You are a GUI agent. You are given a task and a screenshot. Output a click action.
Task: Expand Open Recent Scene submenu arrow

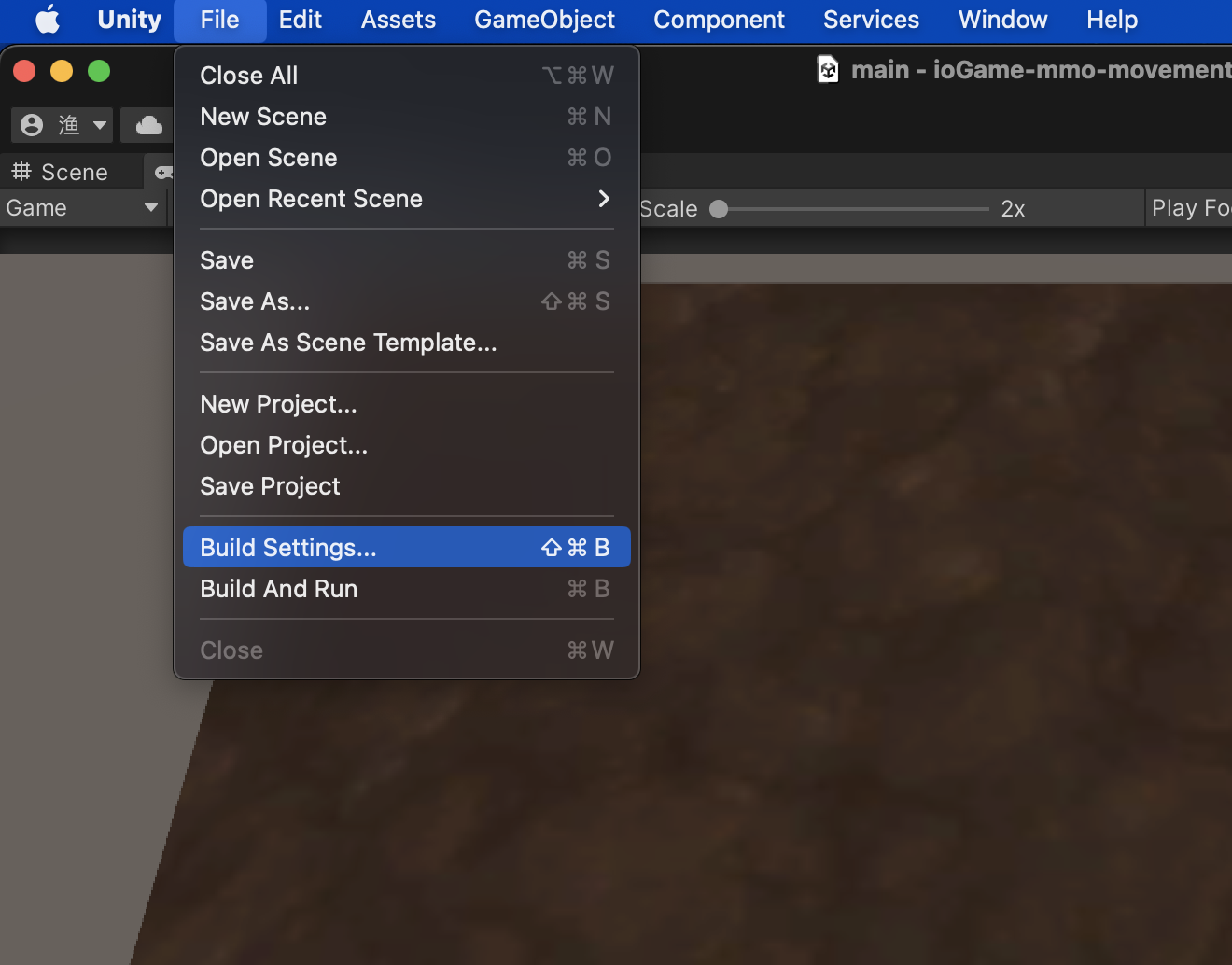point(604,199)
